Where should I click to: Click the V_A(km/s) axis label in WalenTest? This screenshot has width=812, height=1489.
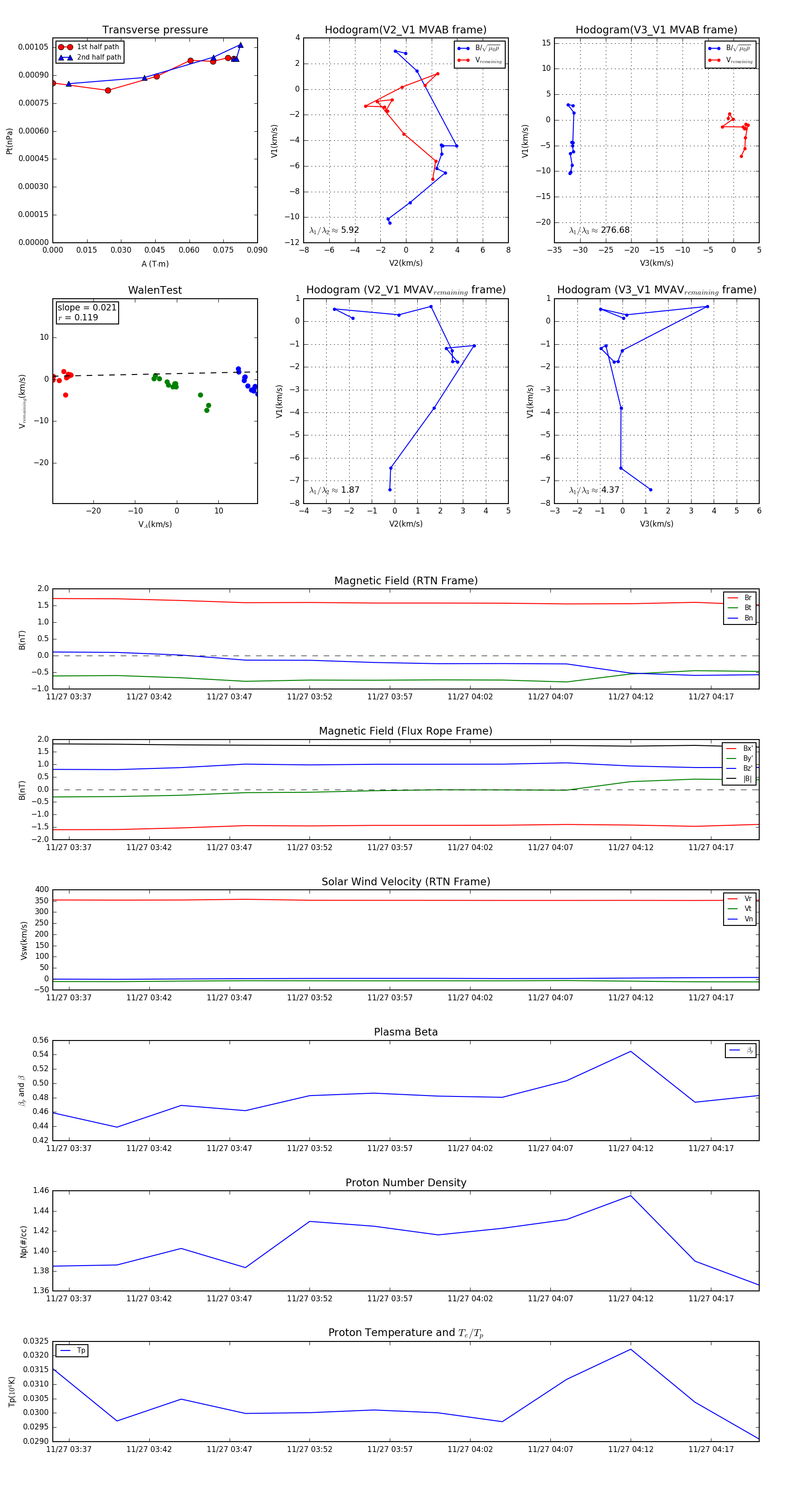[155, 524]
